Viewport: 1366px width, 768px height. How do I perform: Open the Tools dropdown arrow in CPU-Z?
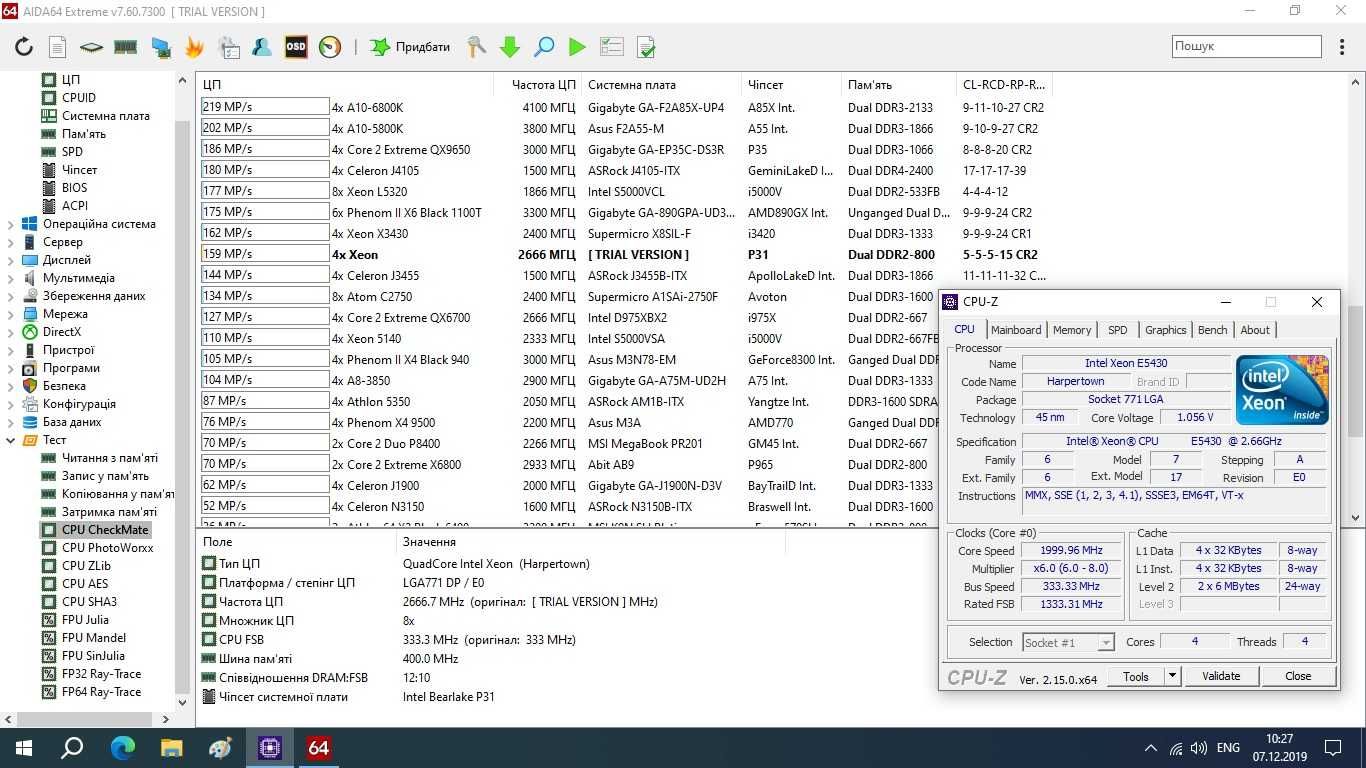(1172, 676)
